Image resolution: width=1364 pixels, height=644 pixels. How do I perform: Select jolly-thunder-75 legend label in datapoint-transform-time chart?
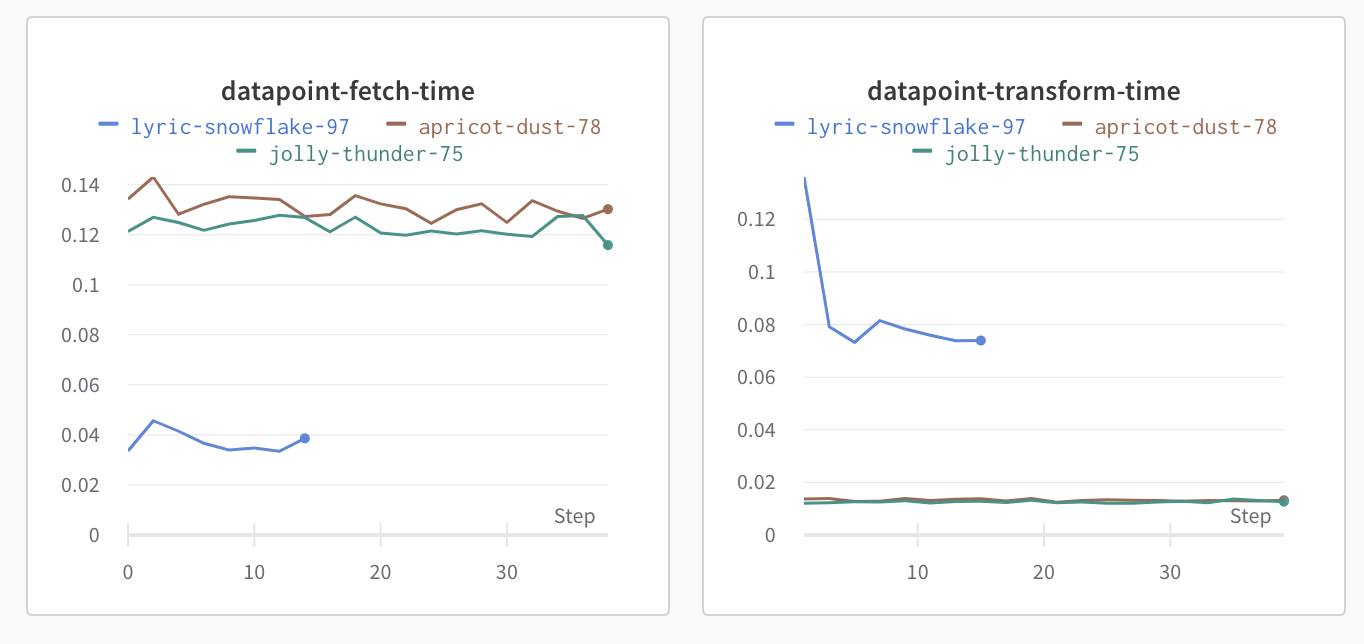[x=1042, y=154]
